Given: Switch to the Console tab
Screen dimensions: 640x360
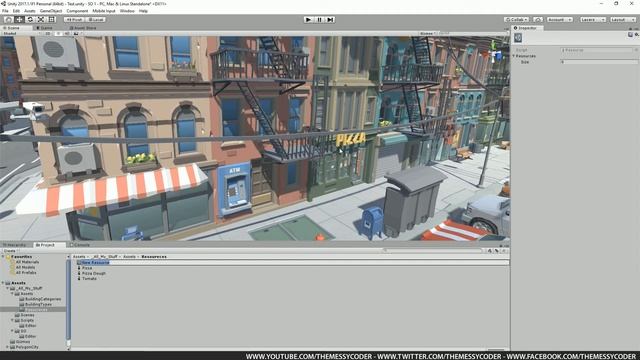Looking at the screenshot, I should 80,245.
